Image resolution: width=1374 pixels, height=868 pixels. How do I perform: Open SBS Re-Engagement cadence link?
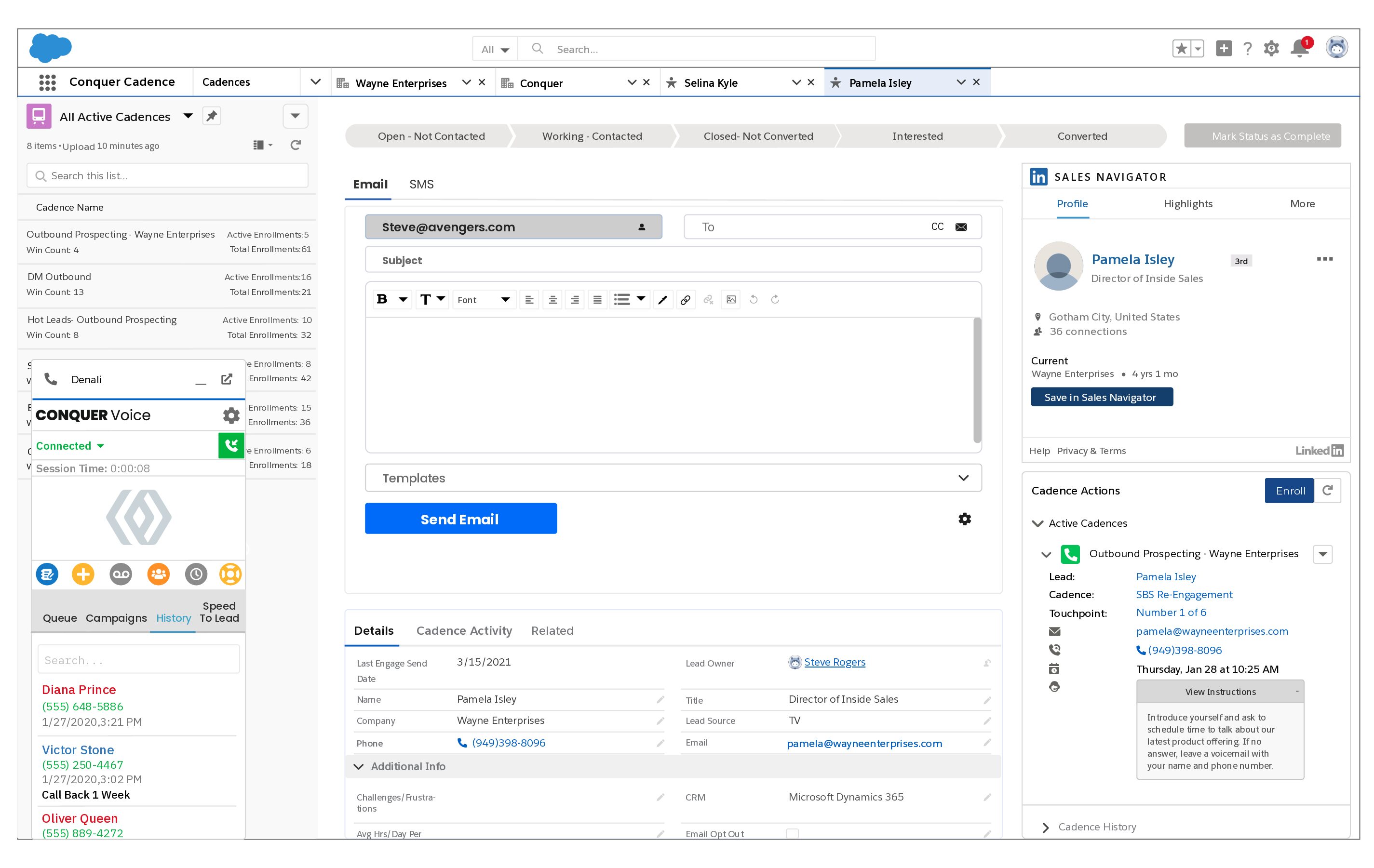(1184, 594)
